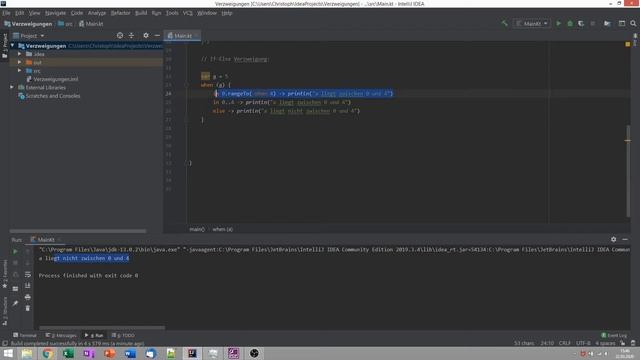Screen dimensions: 640x360
Task: Click the main() breadcrumb below editor
Action: 197,229
